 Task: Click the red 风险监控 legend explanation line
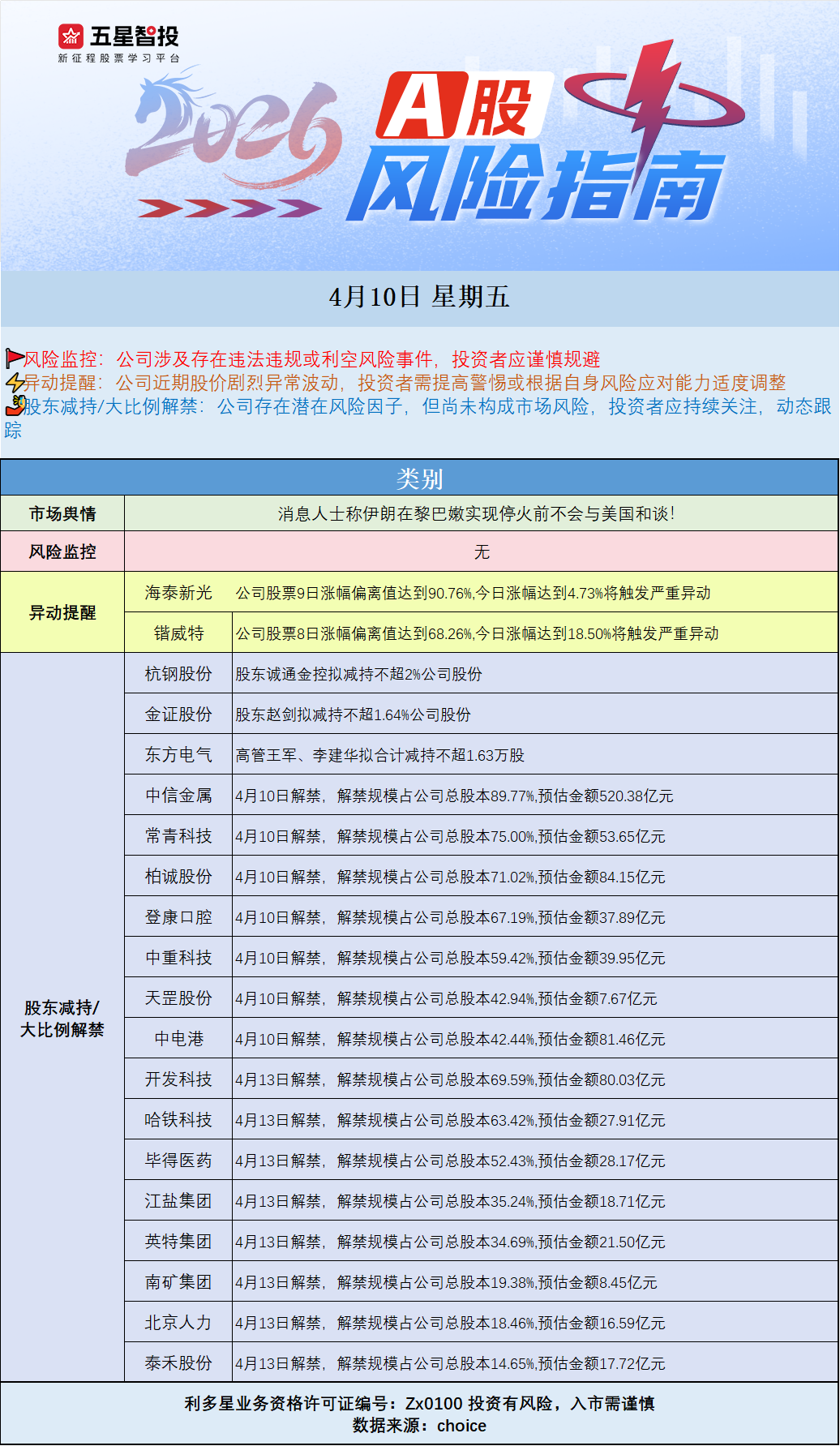tap(312, 358)
